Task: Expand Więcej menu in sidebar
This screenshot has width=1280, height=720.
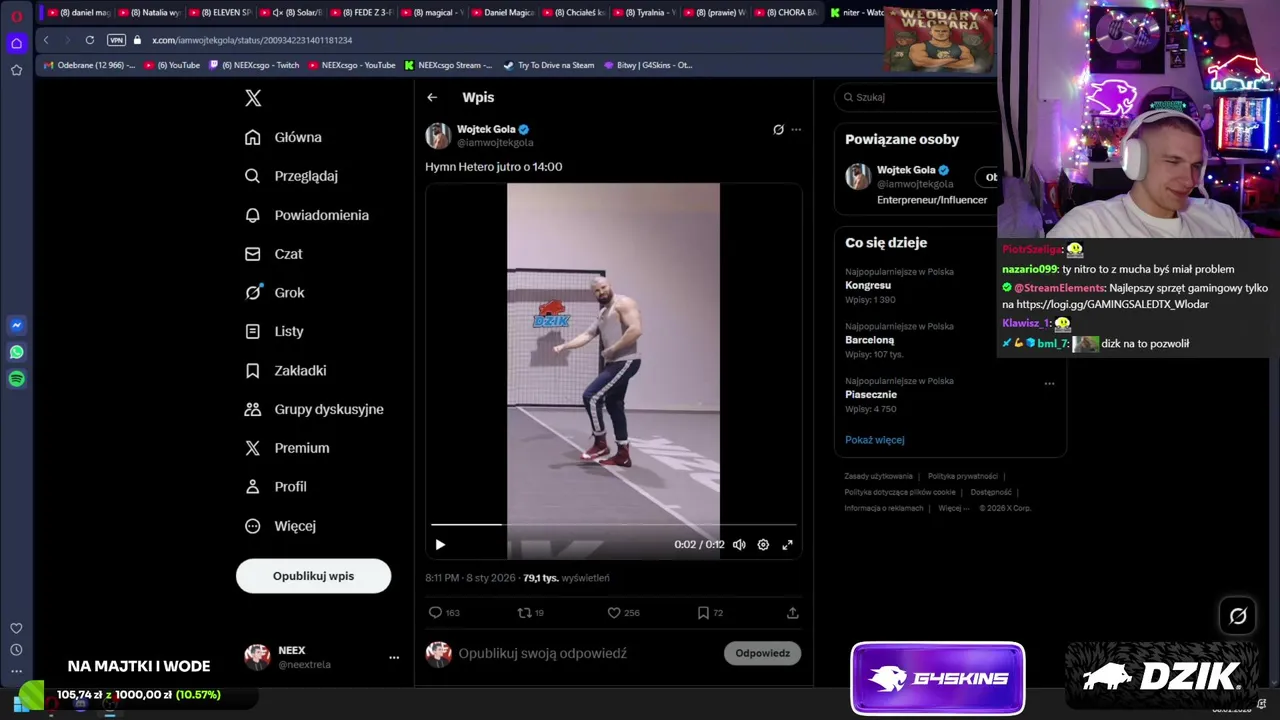Action: point(280,526)
